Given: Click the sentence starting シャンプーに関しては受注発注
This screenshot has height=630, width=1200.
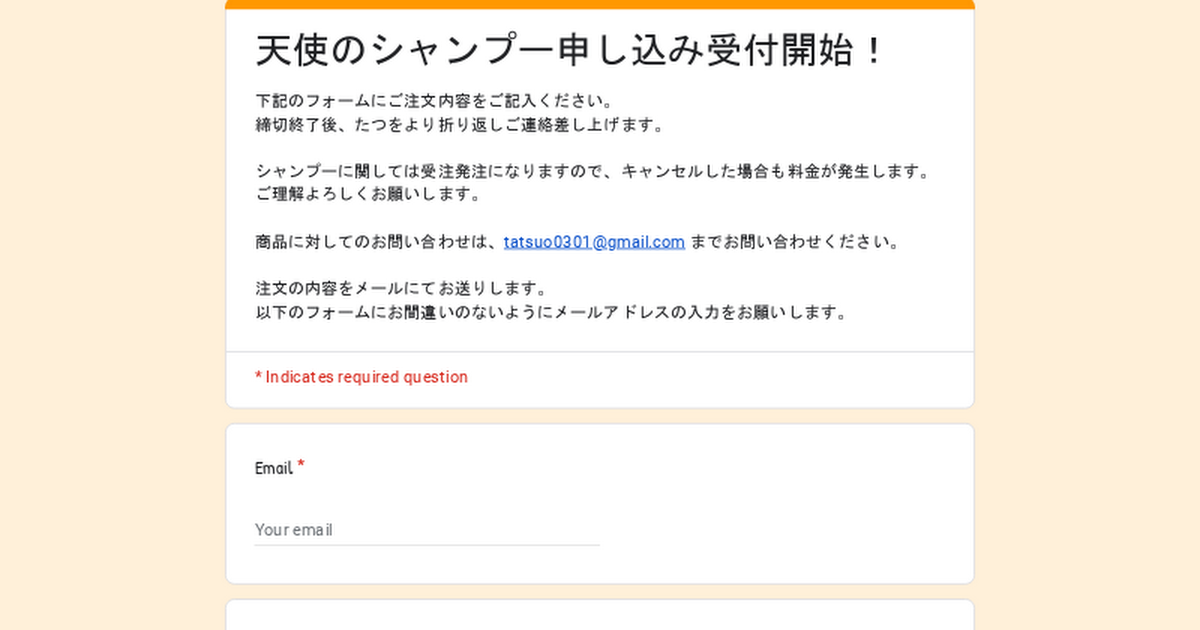Looking at the screenshot, I should click(x=592, y=171).
